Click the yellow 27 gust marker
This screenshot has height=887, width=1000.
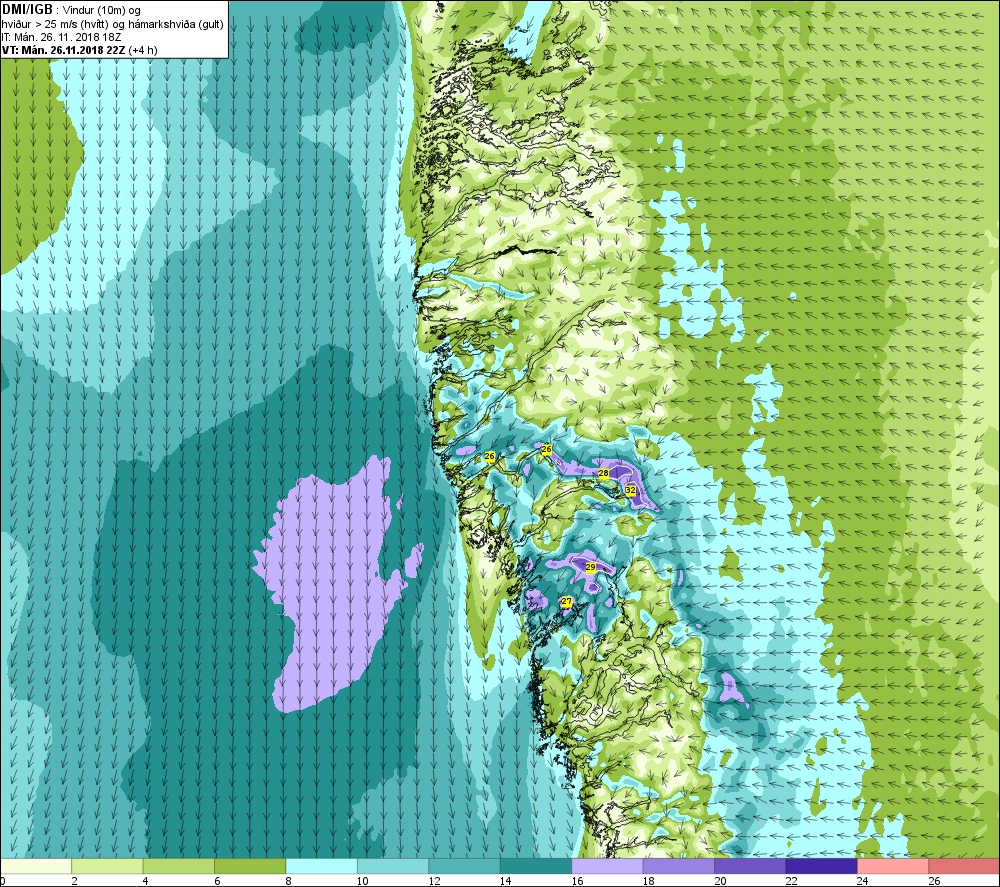[566, 601]
